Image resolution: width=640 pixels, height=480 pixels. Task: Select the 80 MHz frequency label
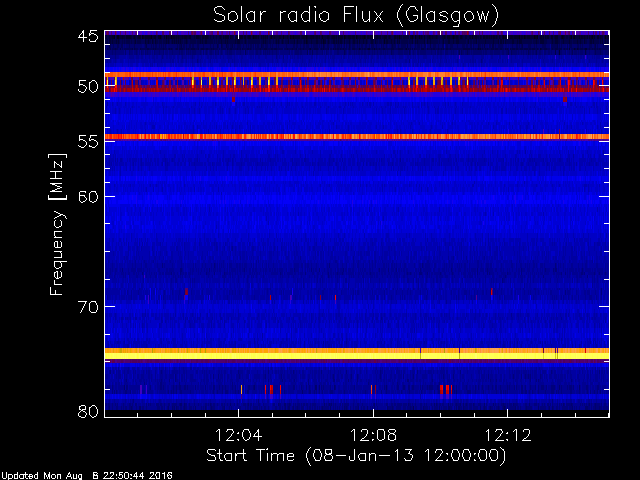click(x=88, y=411)
